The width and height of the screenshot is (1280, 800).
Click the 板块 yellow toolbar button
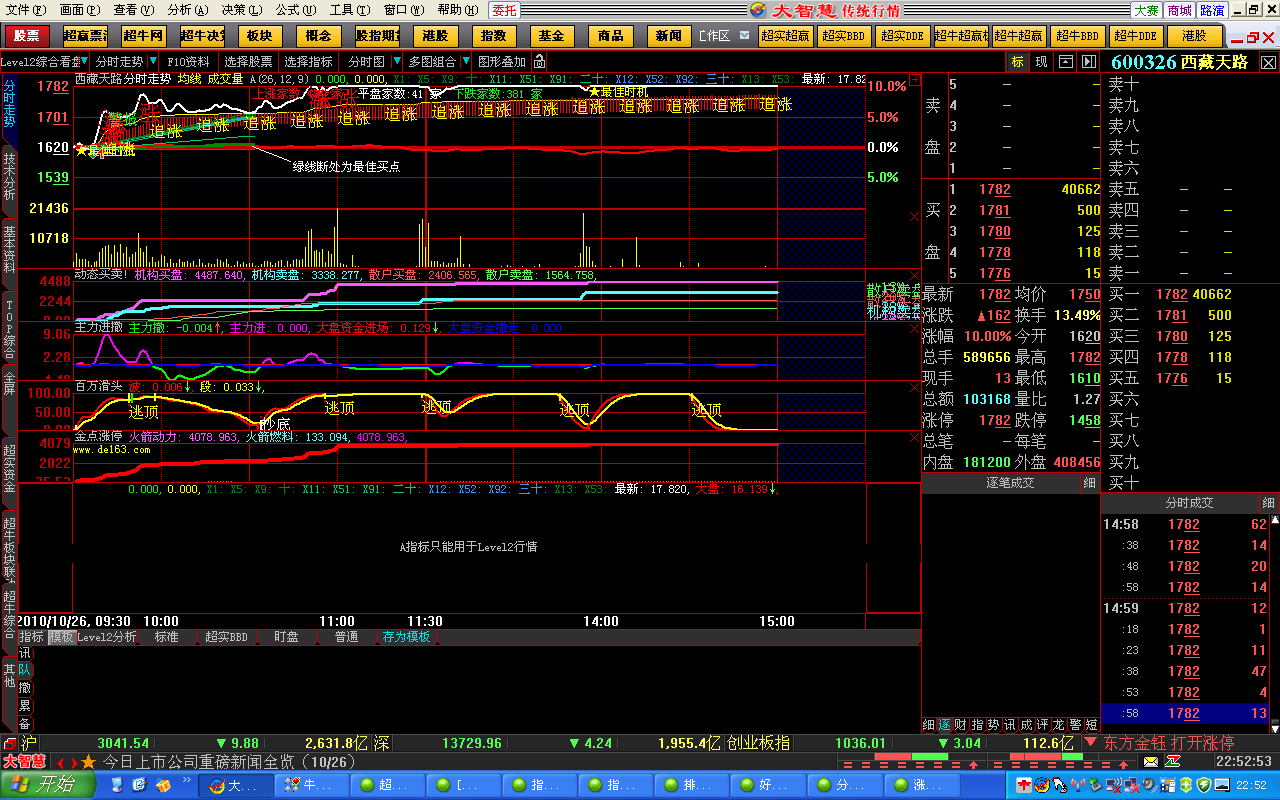[259, 36]
